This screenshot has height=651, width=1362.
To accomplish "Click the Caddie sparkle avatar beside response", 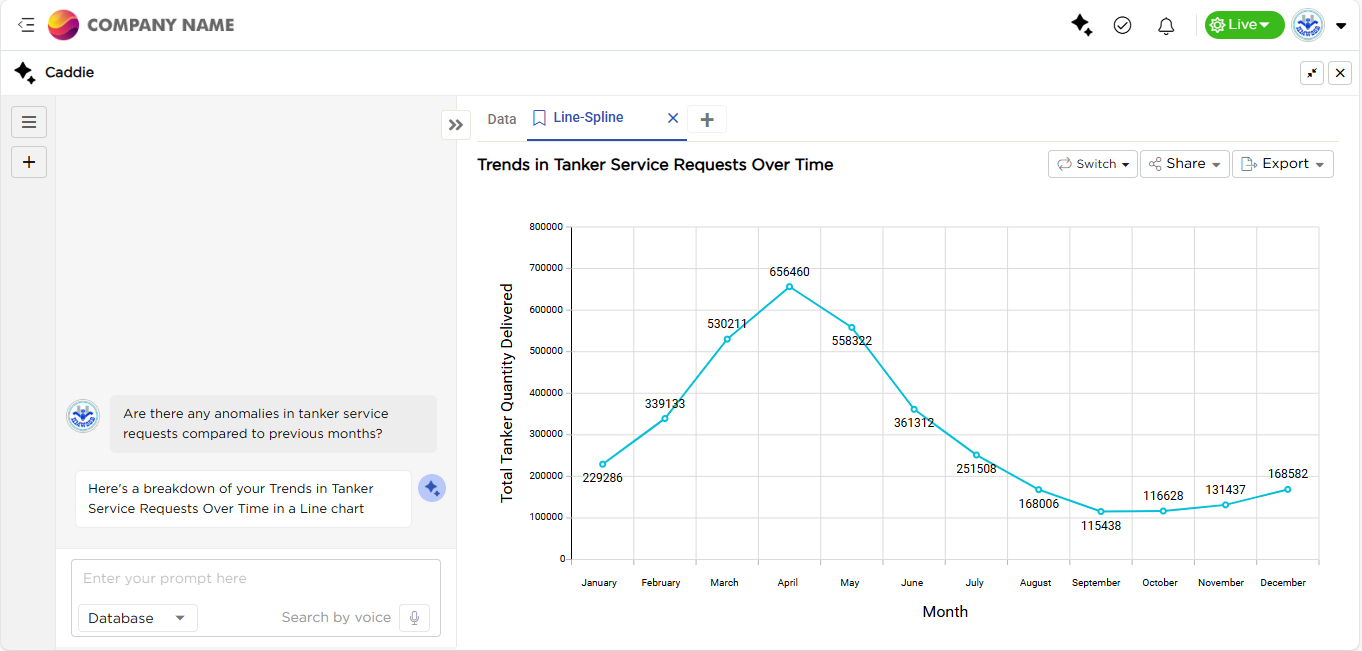I will (432, 488).
